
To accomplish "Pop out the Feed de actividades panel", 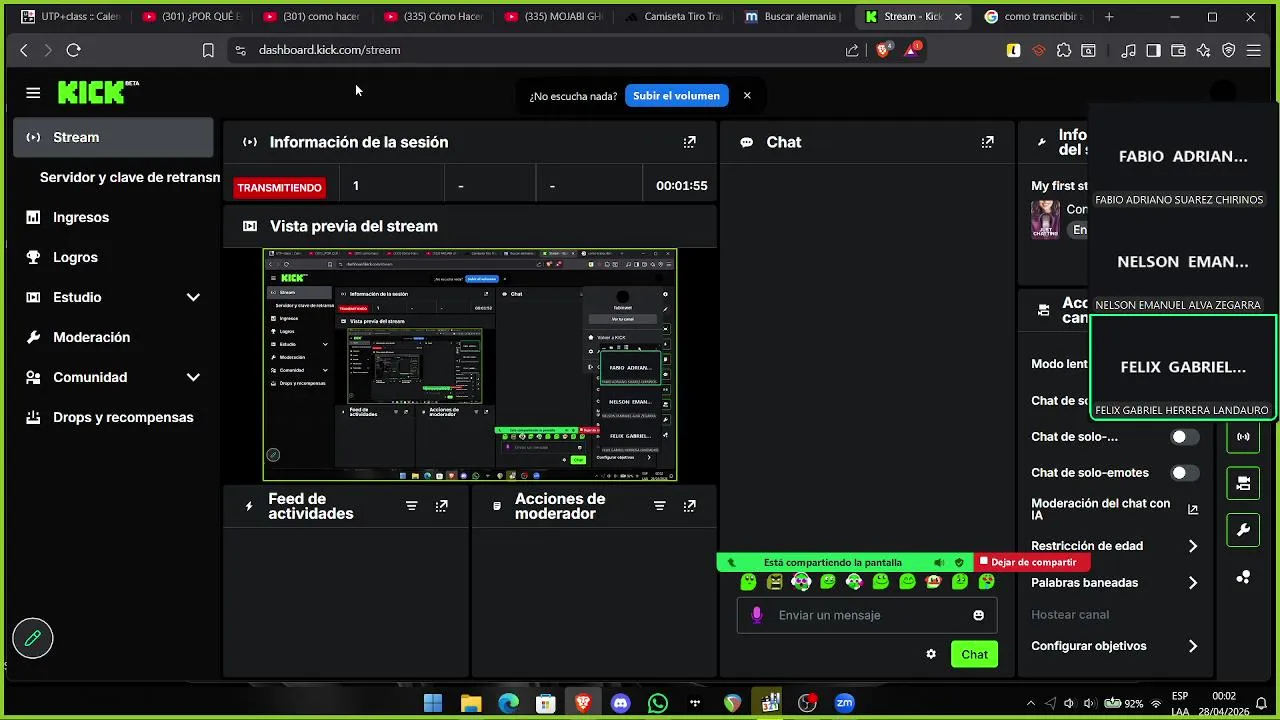I will tap(441, 506).
